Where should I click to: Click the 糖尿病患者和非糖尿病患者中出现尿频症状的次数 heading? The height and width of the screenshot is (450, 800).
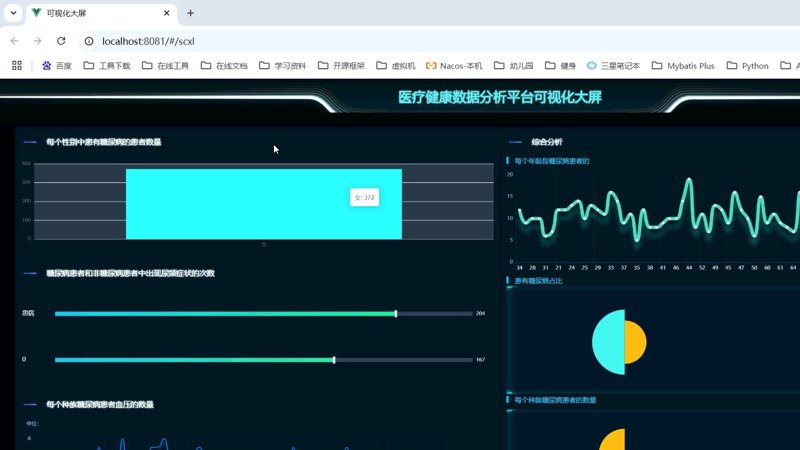click(x=130, y=273)
